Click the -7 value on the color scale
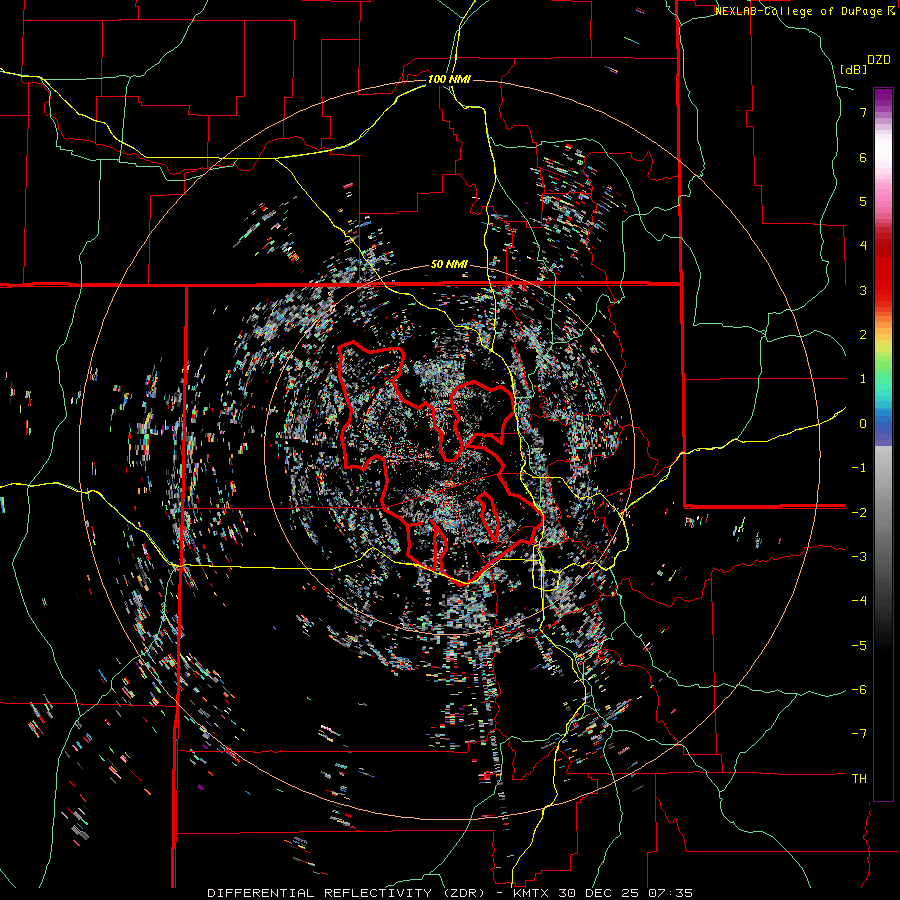Screen dimensions: 900x900 859,734
